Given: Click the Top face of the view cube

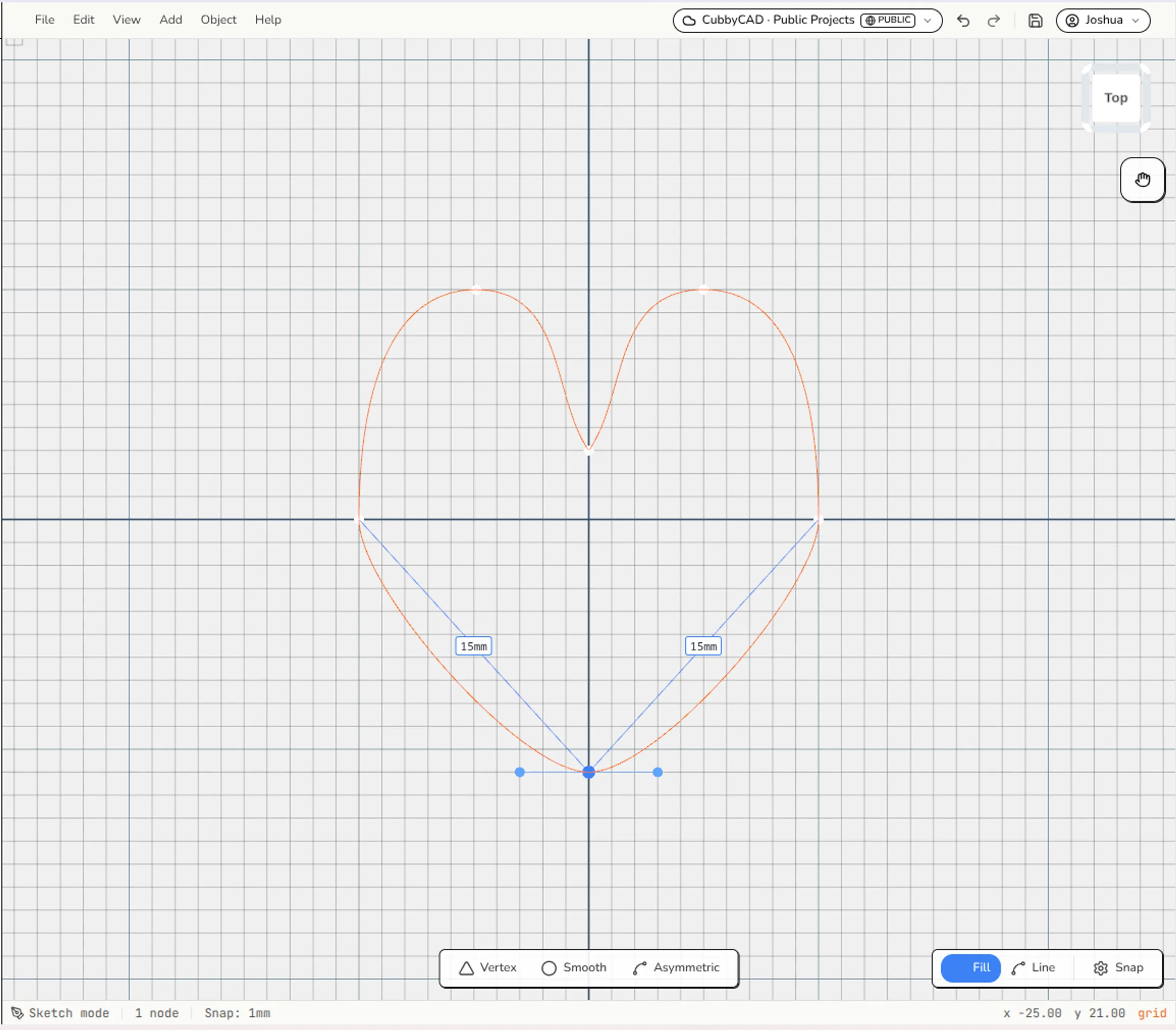Looking at the screenshot, I should point(1116,97).
